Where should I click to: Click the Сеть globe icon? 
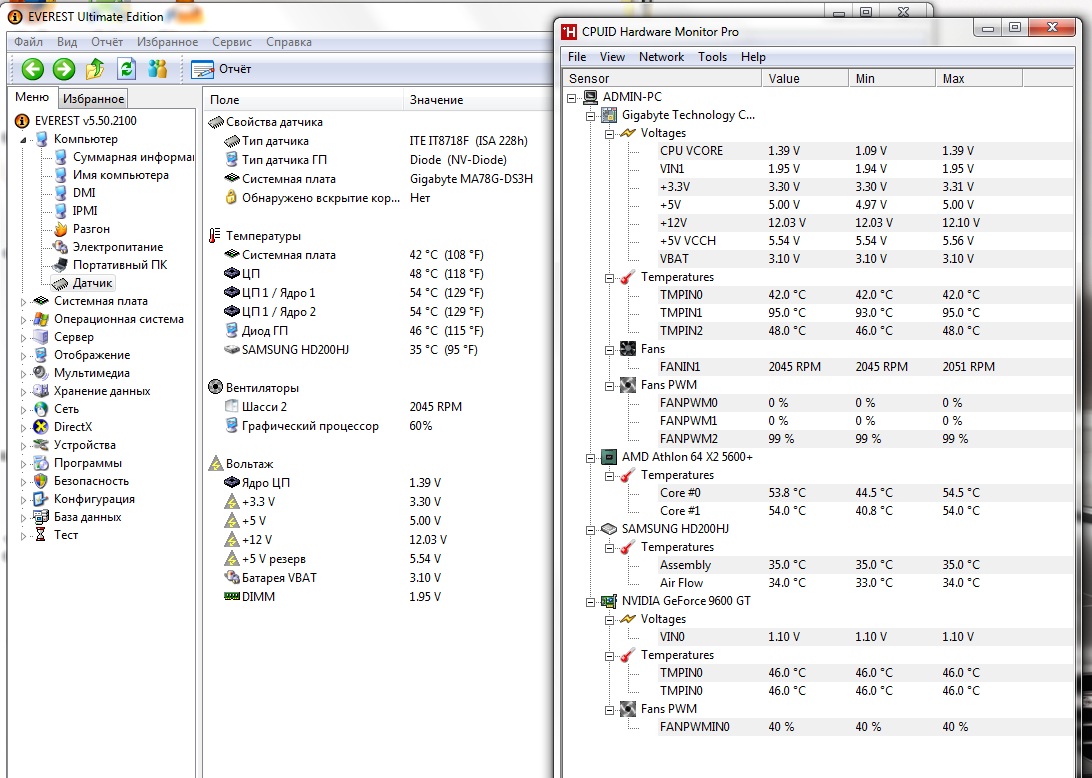pyautogui.click(x=41, y=409)
